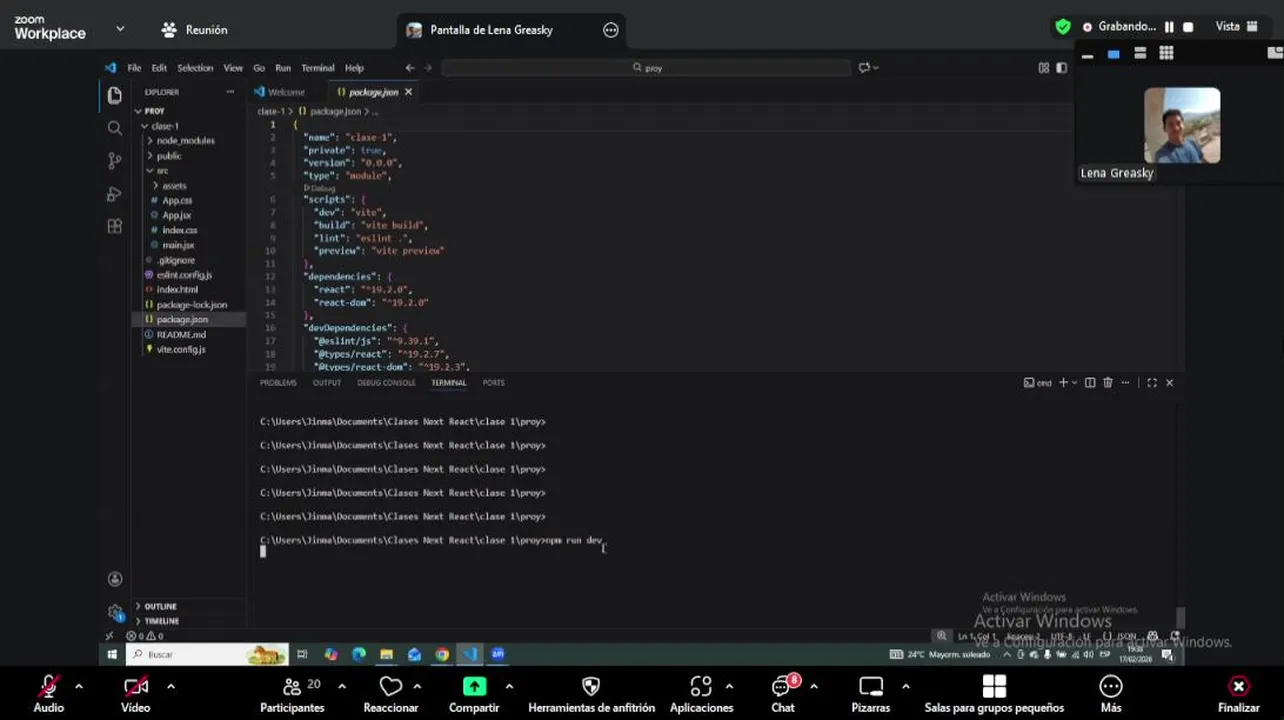1284x720 pixels.
Task: Open terminal panel more actions ellipsis
Action: 1125,383
